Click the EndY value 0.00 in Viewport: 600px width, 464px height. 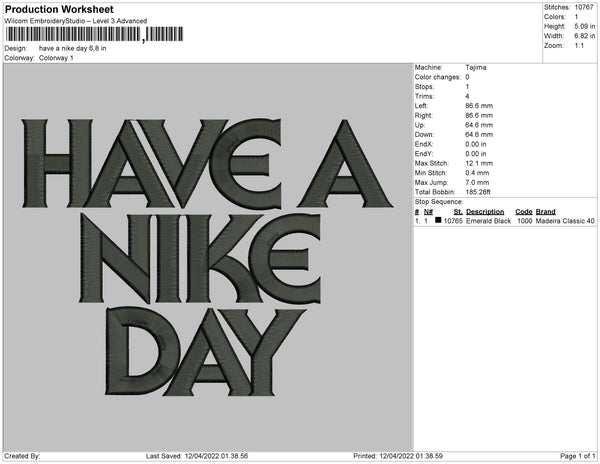pos(476,154)
